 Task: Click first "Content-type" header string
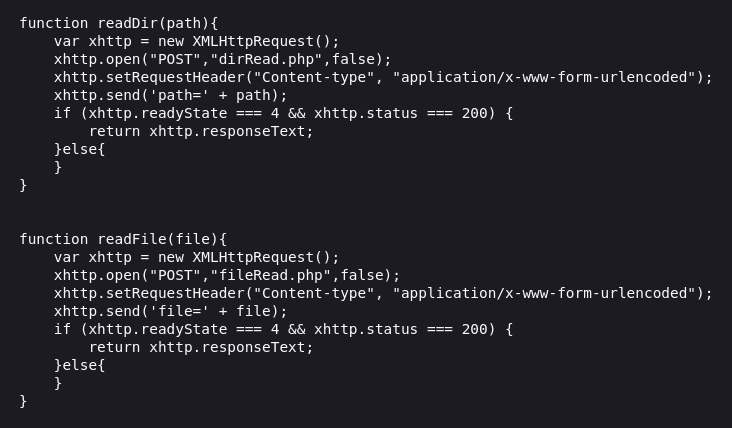(x=314, y=77)
